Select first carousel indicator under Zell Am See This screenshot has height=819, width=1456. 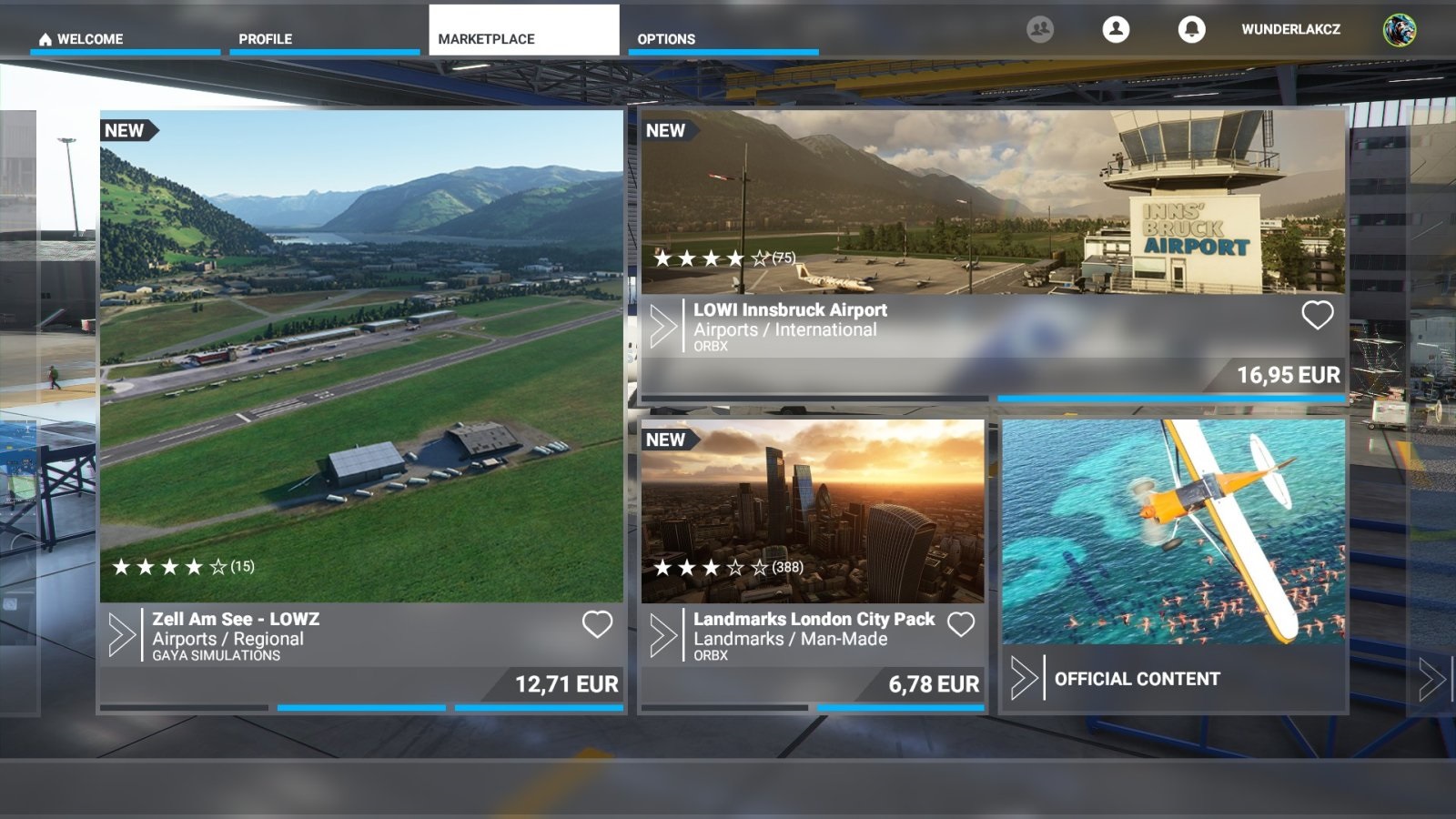tap(184, 707)
